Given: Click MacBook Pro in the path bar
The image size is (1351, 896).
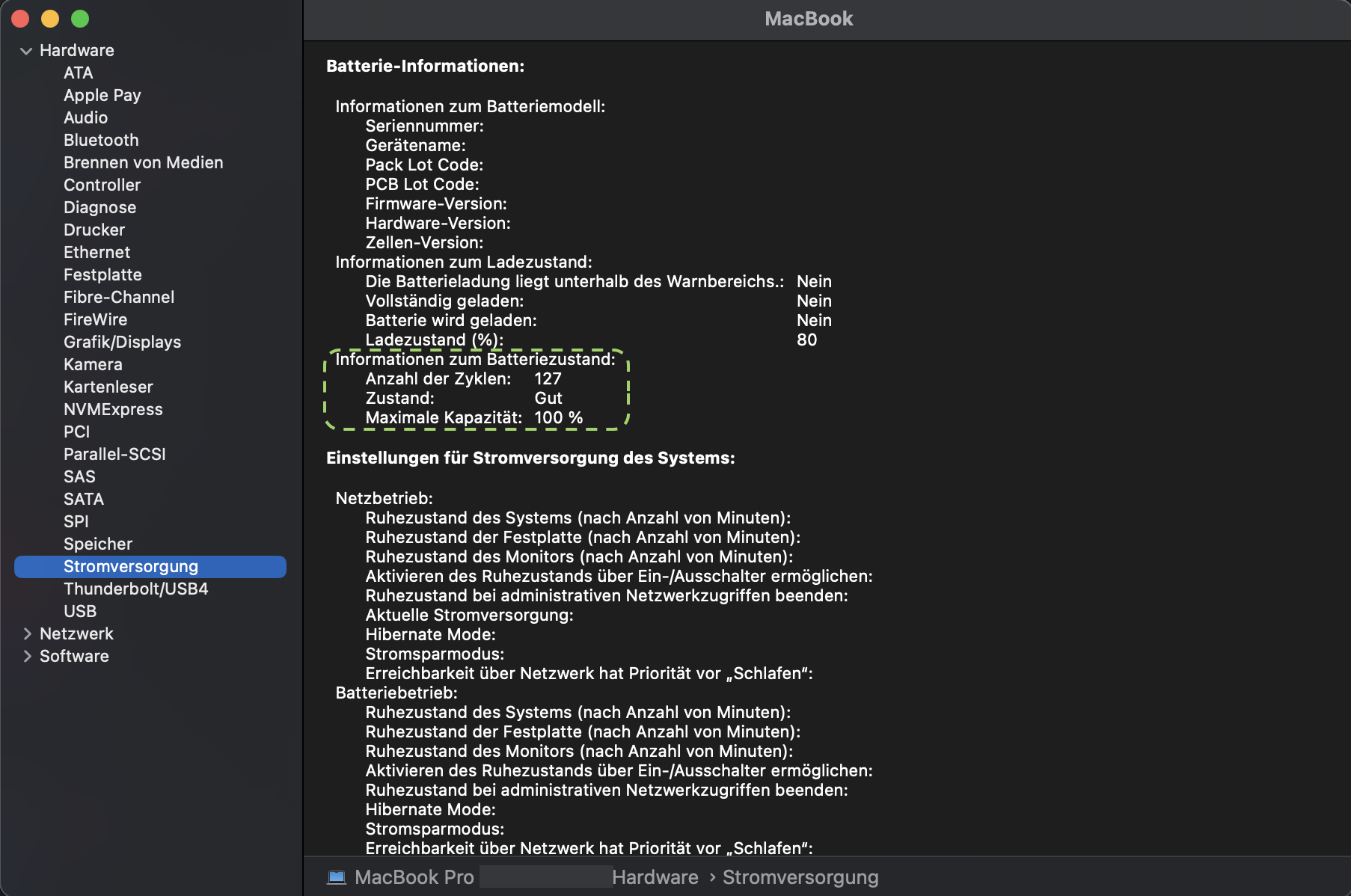Looking at the screenshot, I should (x=414, y=877).
